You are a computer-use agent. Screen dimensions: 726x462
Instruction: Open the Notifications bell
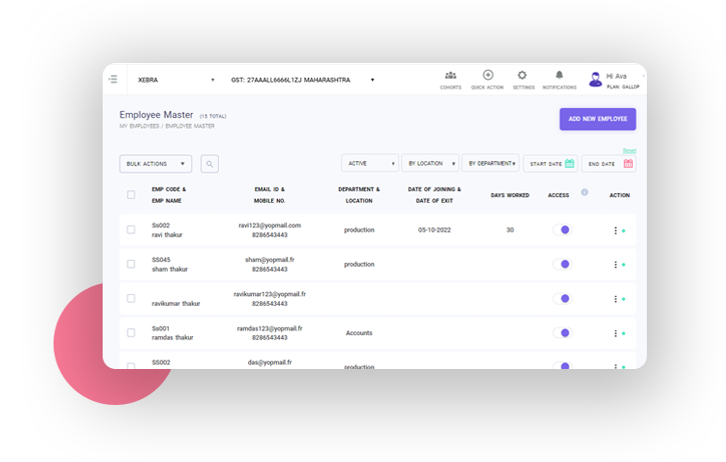[x=559, y=76]
